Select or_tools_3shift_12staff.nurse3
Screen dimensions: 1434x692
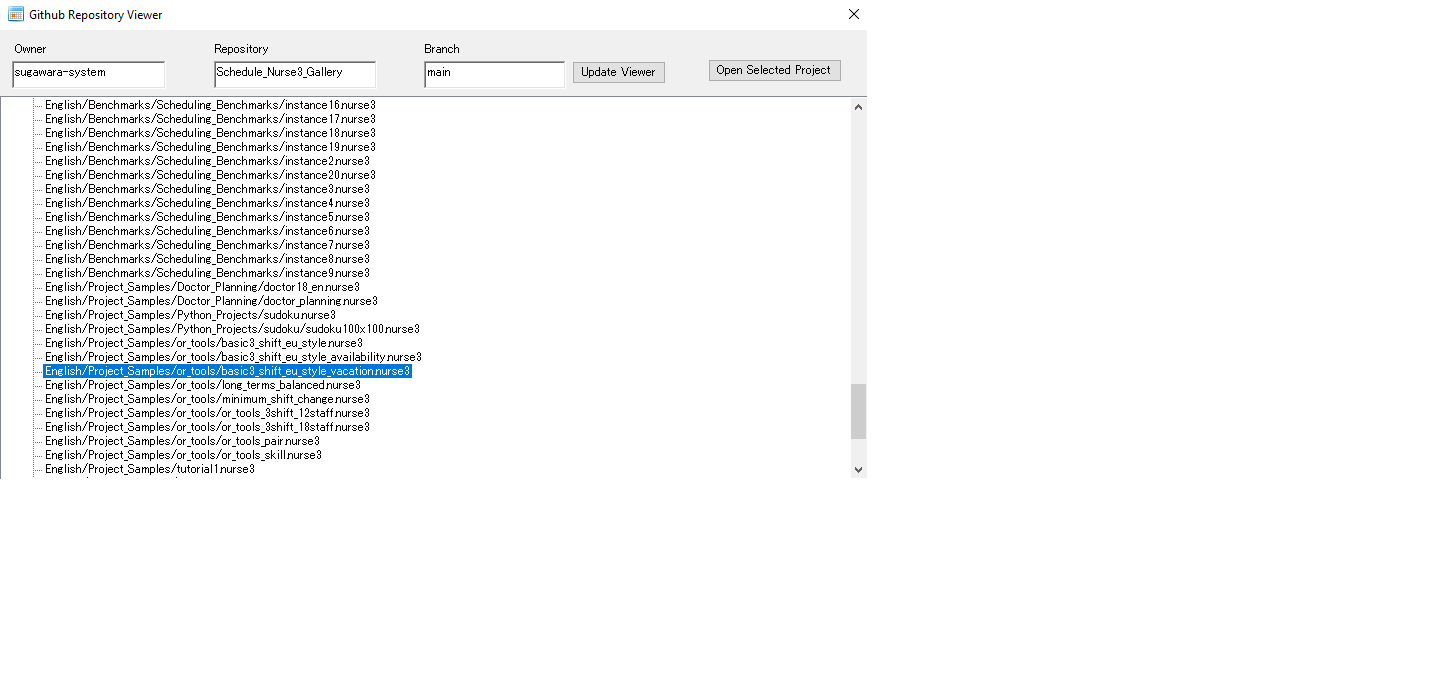click(x=207, y=413)
